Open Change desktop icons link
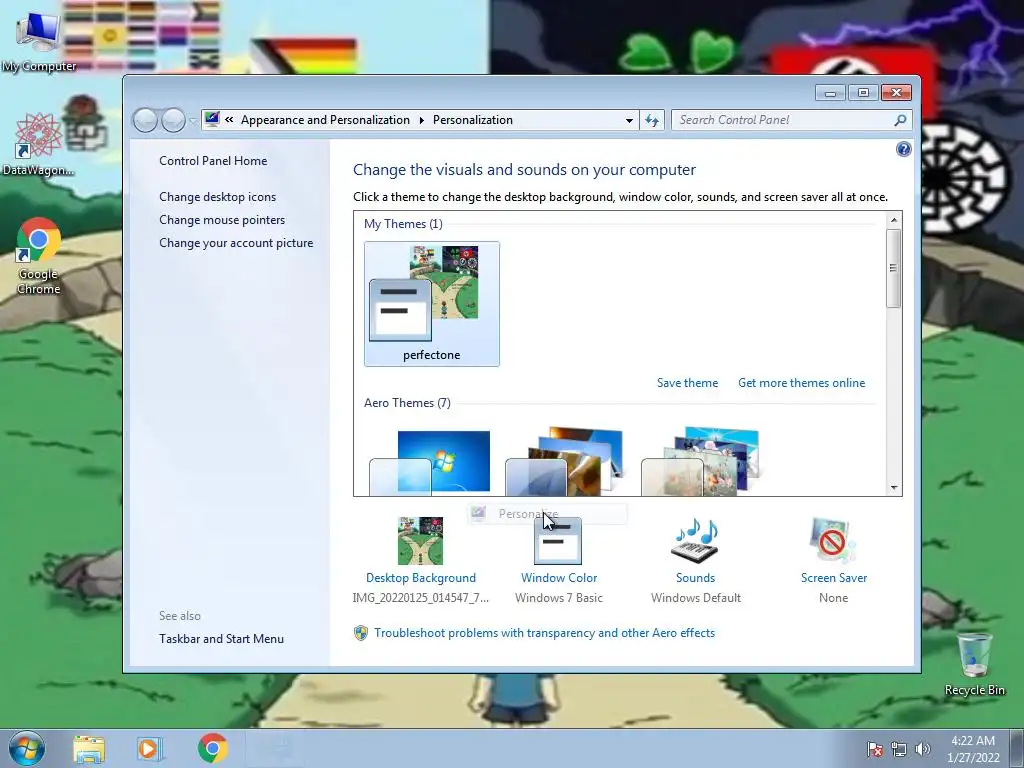The height and width of the screenshot is (768, 1024). click(217, 197)
